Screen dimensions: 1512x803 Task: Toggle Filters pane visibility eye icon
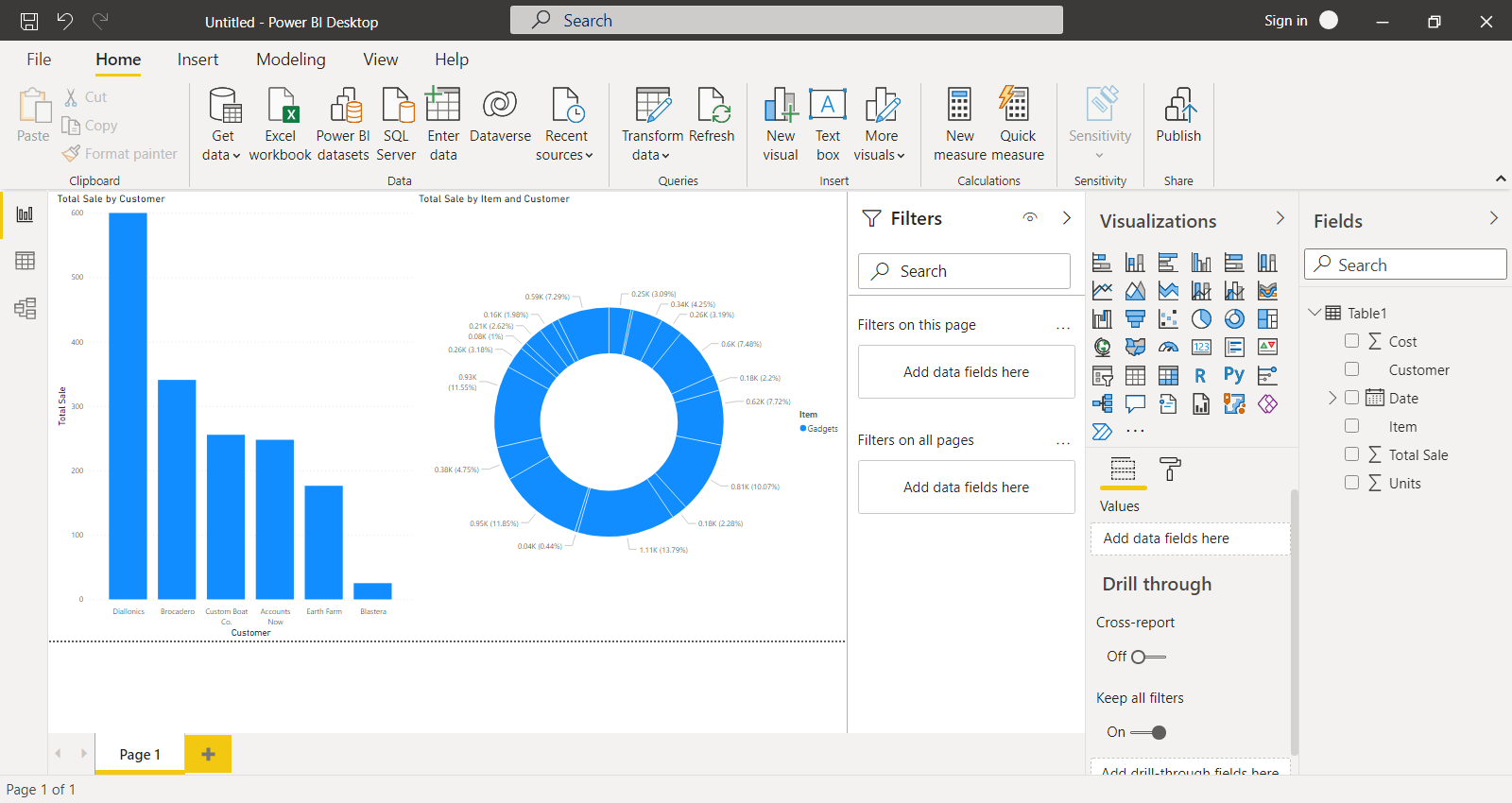[1030, 218]
